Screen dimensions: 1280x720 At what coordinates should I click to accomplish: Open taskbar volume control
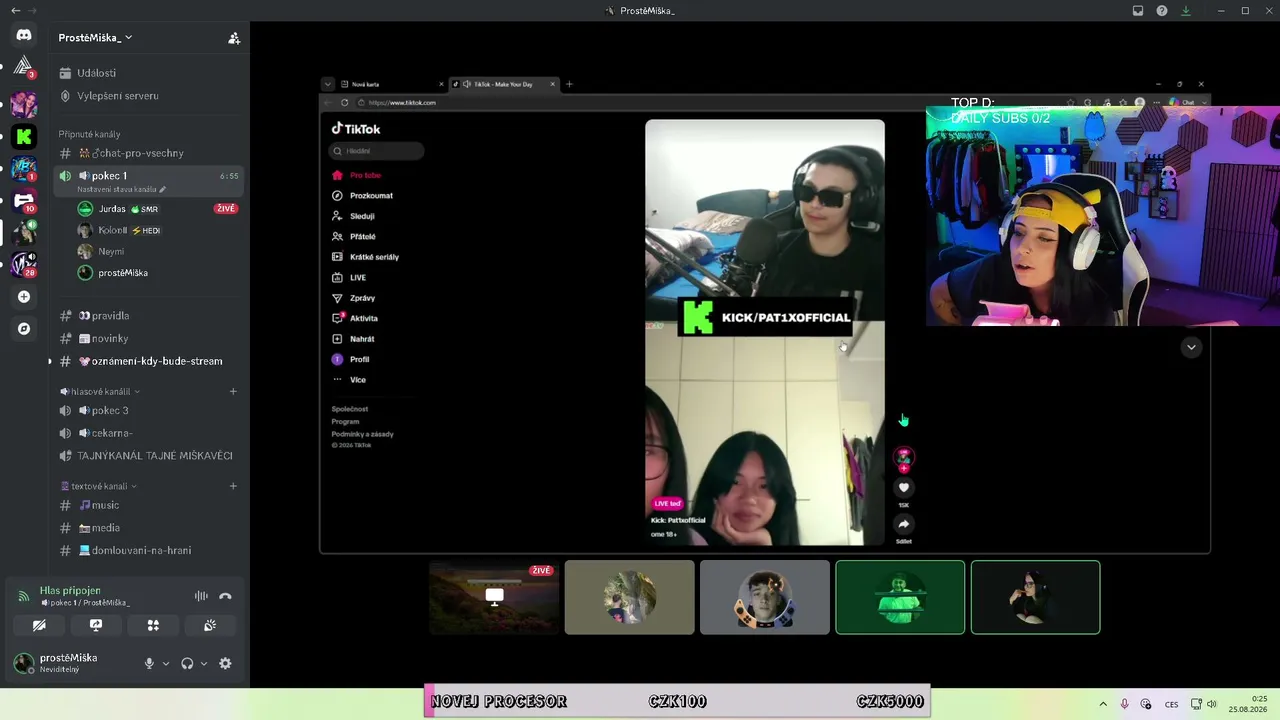click(x=1212, y=704)
